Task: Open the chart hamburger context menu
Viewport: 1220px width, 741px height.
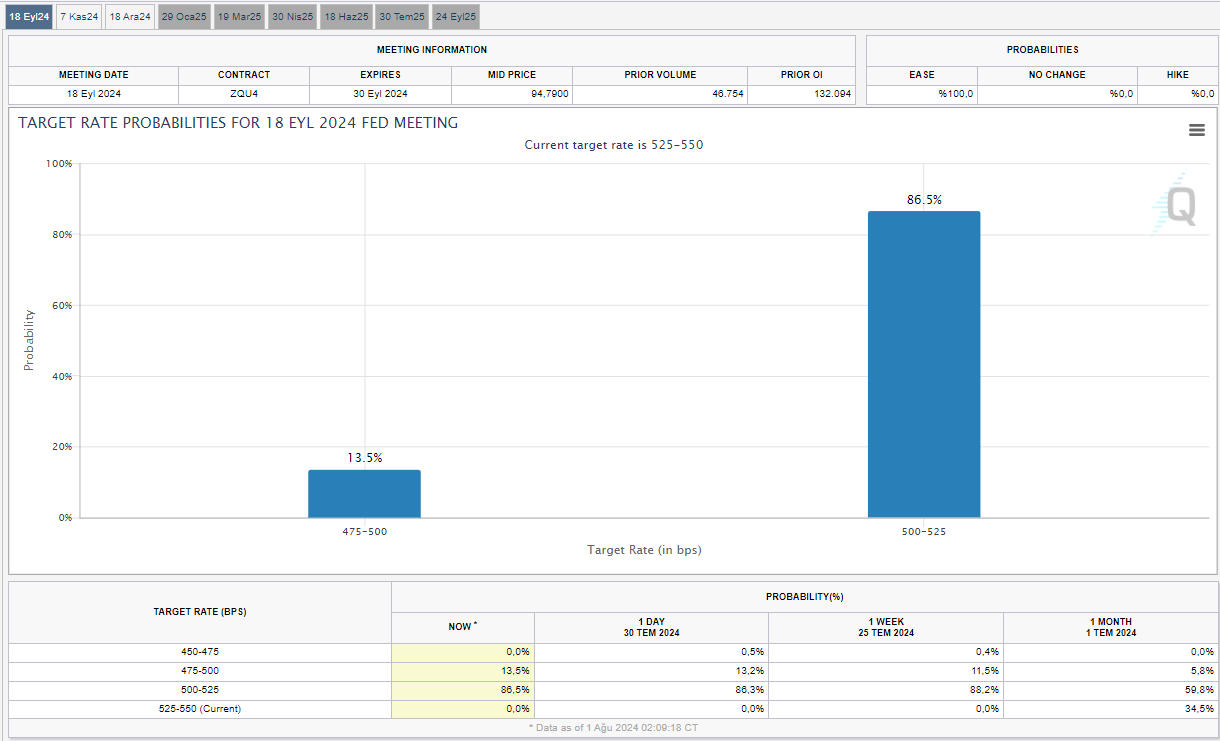Action: (x=1196, y=130)
